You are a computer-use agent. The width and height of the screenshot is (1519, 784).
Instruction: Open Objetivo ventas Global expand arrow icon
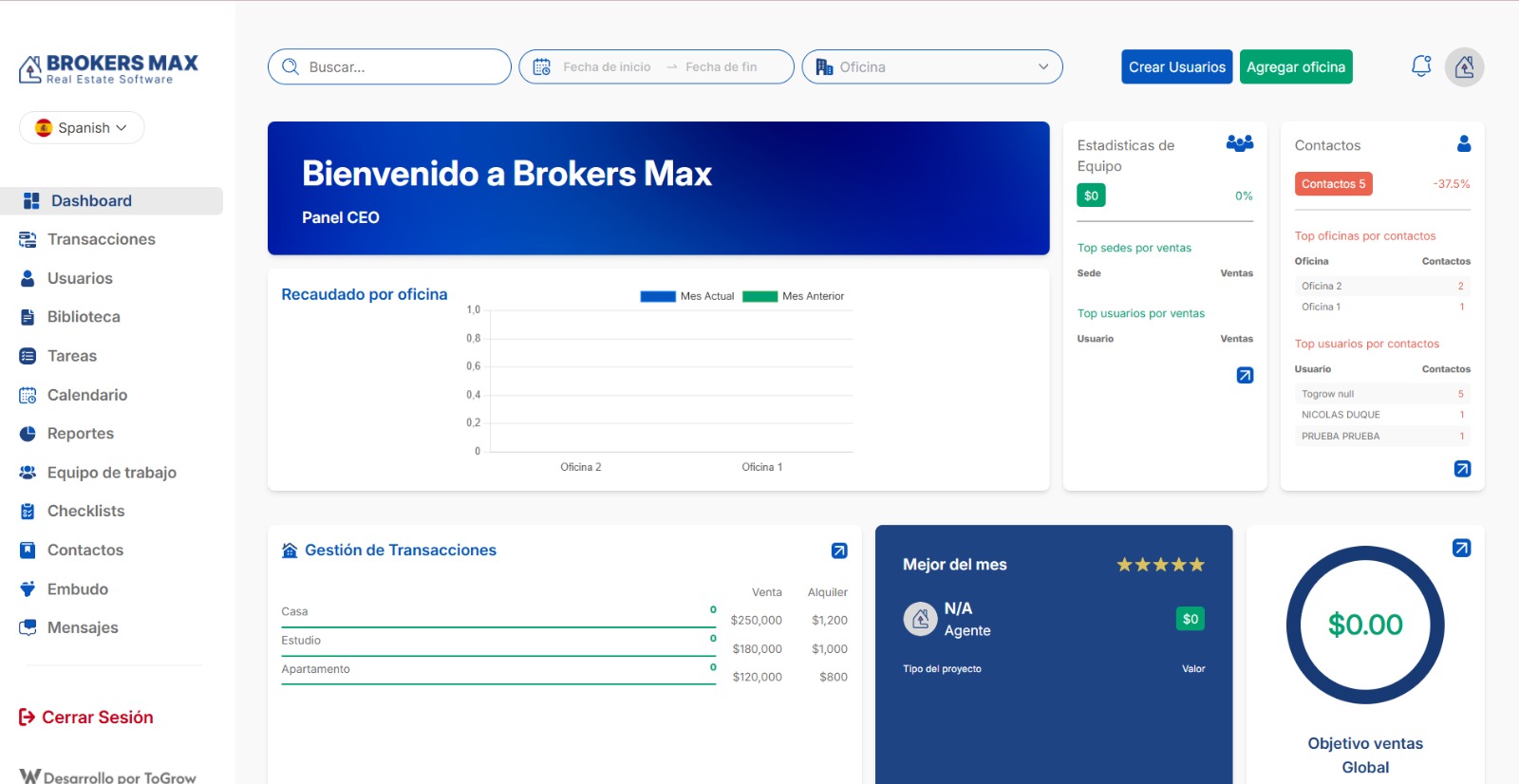(x=1462, y=548)
